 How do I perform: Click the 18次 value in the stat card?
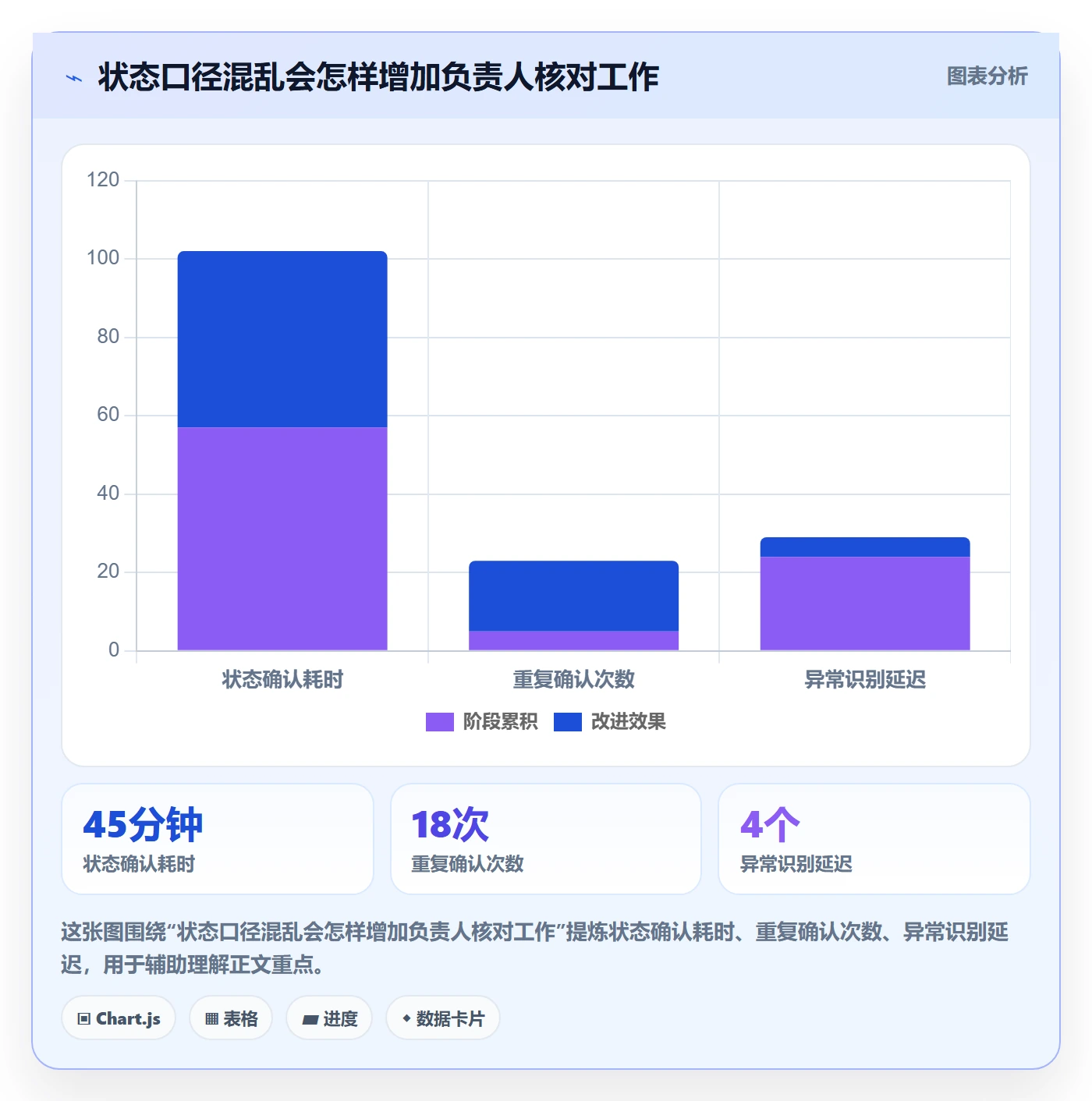(x=450, y=824)
